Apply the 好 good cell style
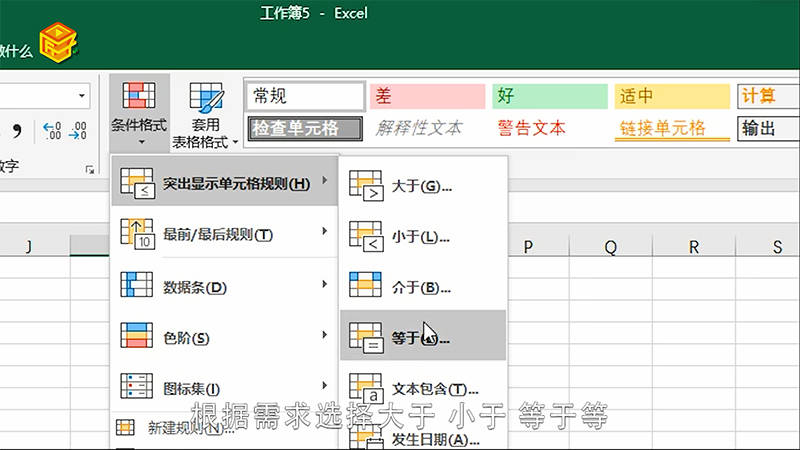The height and width of the screenshot is (450, 800). (x=549, y=96)
